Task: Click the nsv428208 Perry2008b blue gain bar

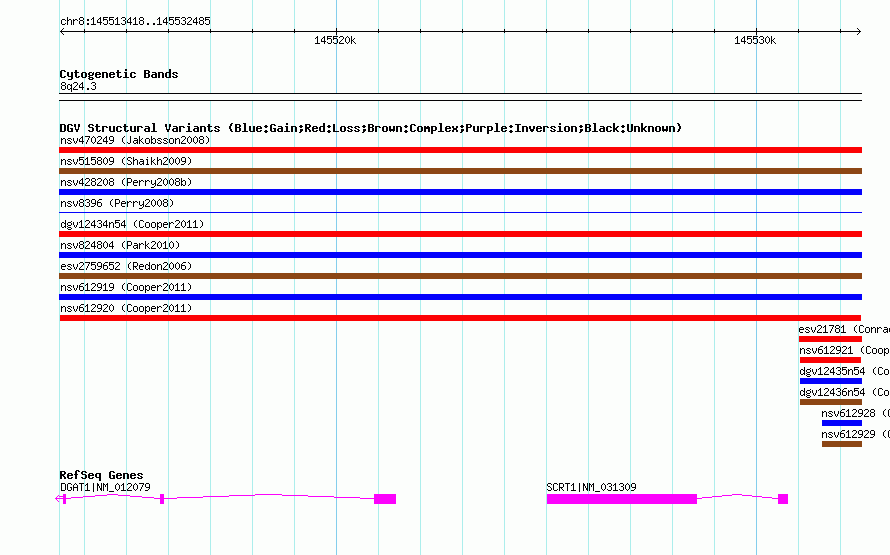Action: pos(460,192)
